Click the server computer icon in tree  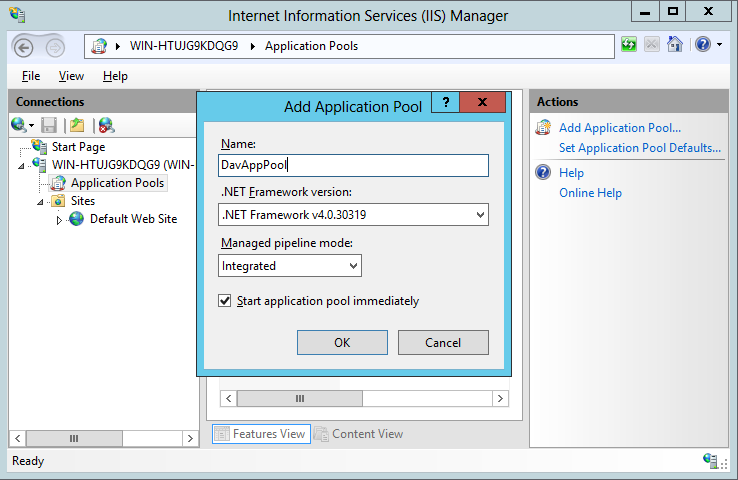click(x=40, y=164)
